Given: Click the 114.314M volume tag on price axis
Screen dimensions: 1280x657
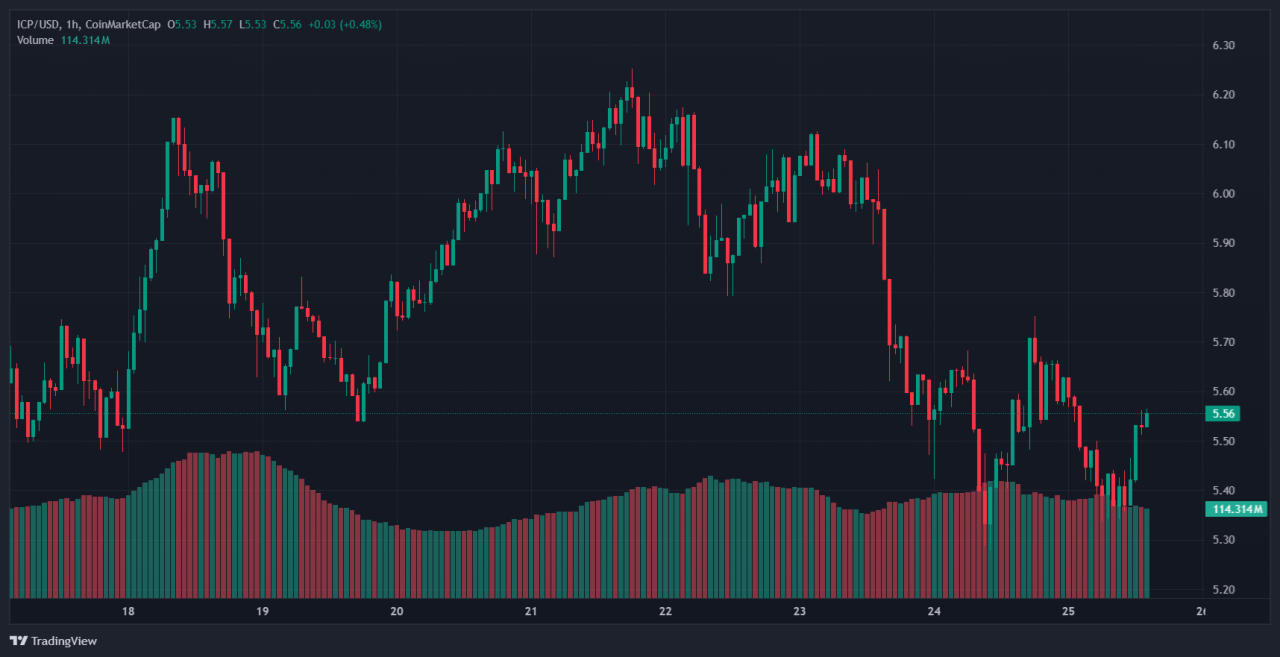Looking at the screenshot, I should [1236, 509].
